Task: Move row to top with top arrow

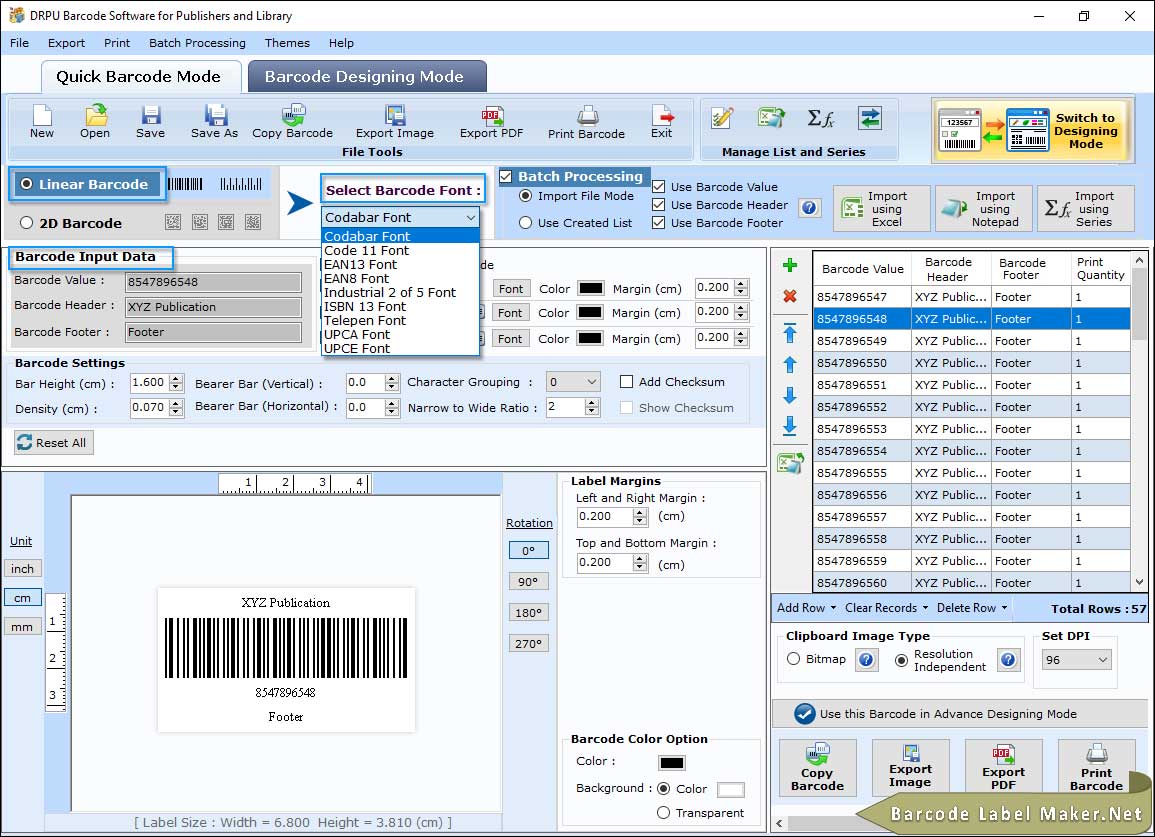Action: [790, 333]
